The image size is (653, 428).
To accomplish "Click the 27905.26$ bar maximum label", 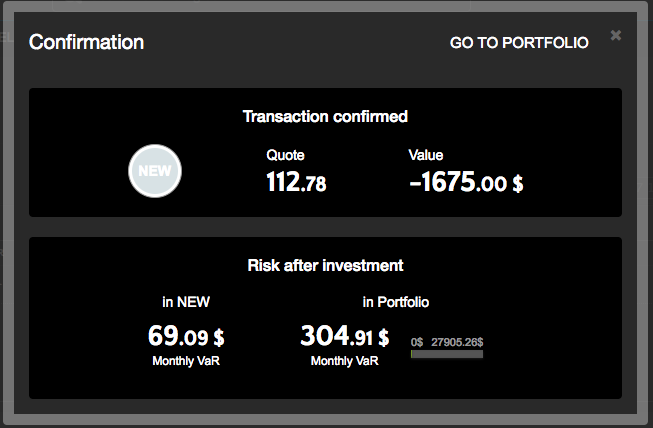I will coord(458,342).
